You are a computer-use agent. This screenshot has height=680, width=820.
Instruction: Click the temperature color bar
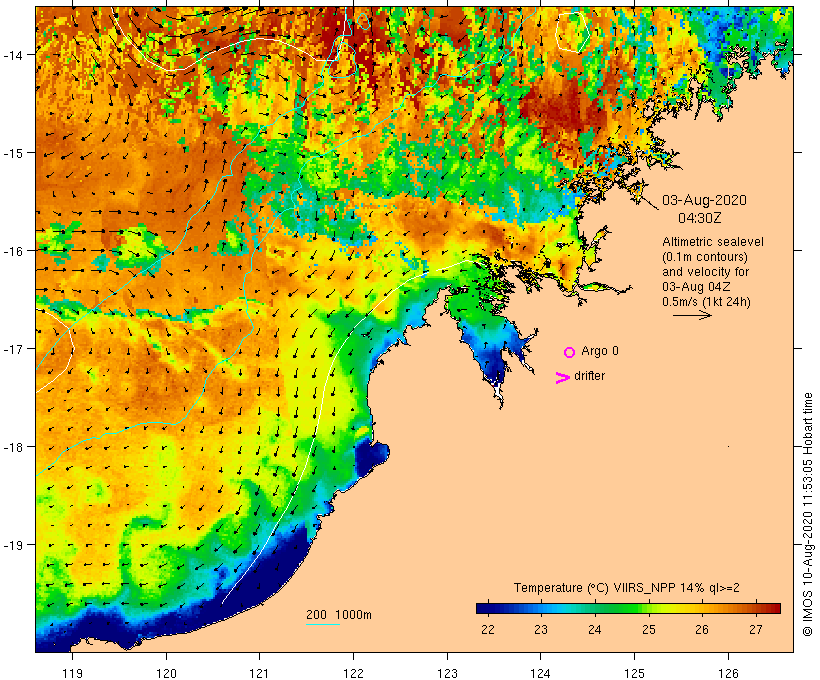(628, 608)
